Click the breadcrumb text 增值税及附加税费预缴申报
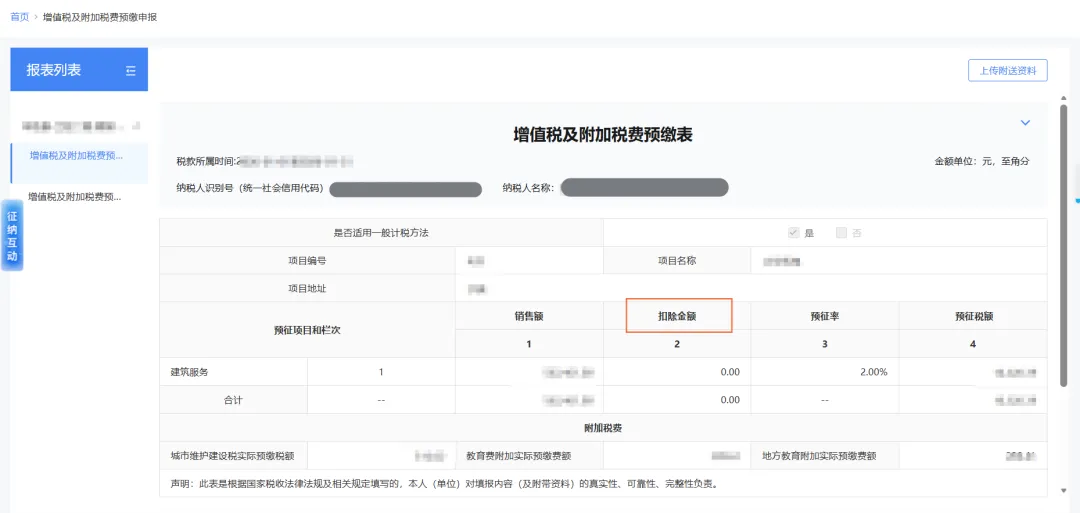Image resolution: width=1080 pixels, height=513 pixels. (x=100, y=17)
